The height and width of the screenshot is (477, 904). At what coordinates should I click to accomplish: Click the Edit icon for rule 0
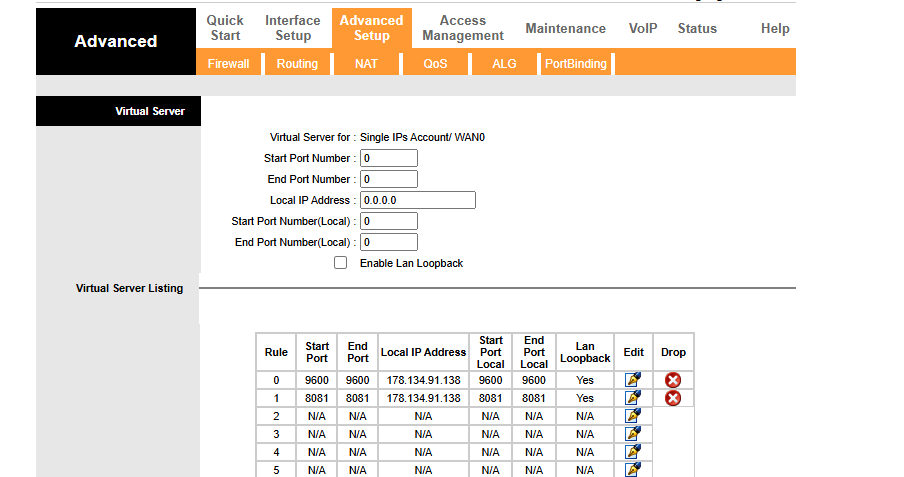(632, 380)
